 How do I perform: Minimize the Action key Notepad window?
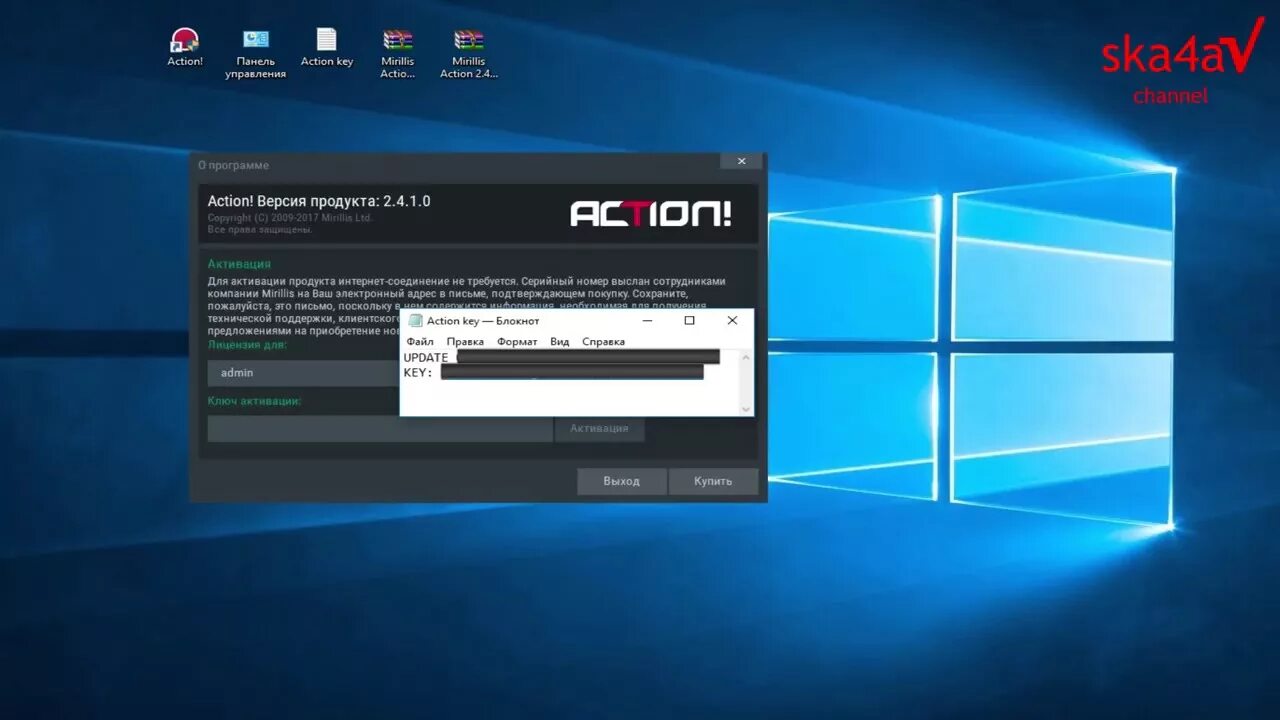click(647, 321)
